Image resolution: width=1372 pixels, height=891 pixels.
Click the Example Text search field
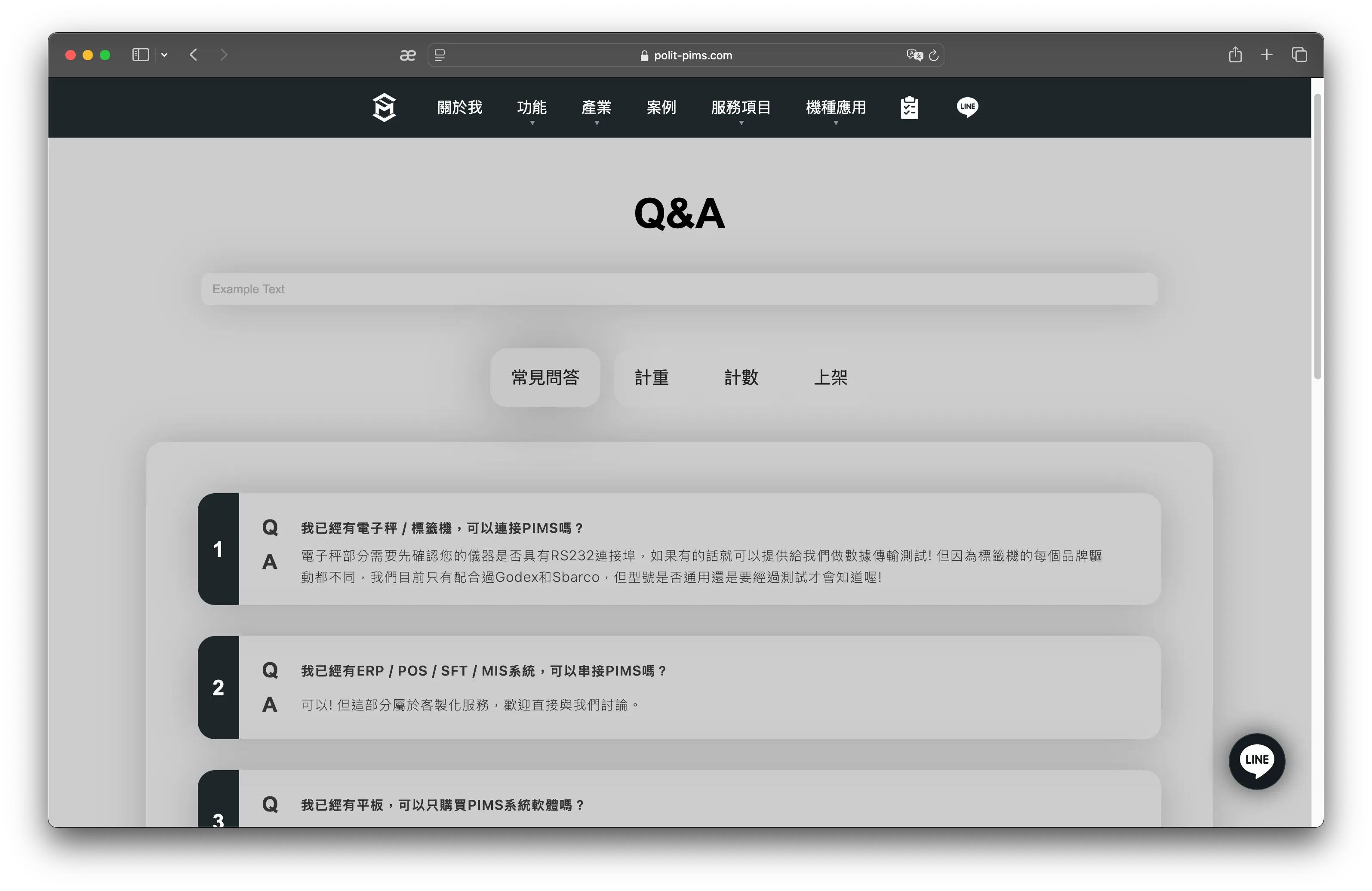point(679,289)
